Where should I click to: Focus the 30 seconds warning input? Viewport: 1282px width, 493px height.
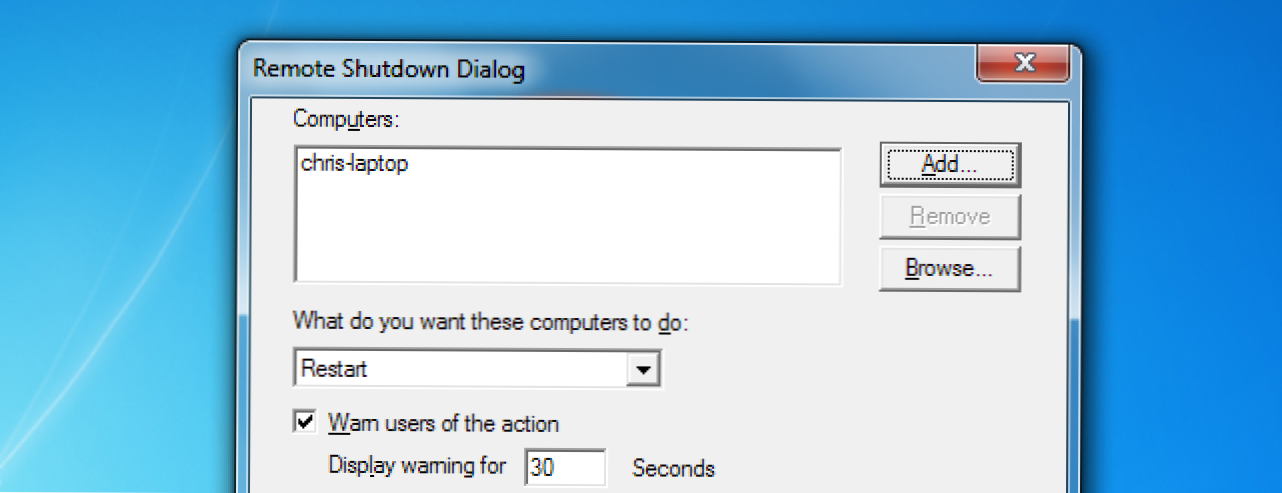565,467
